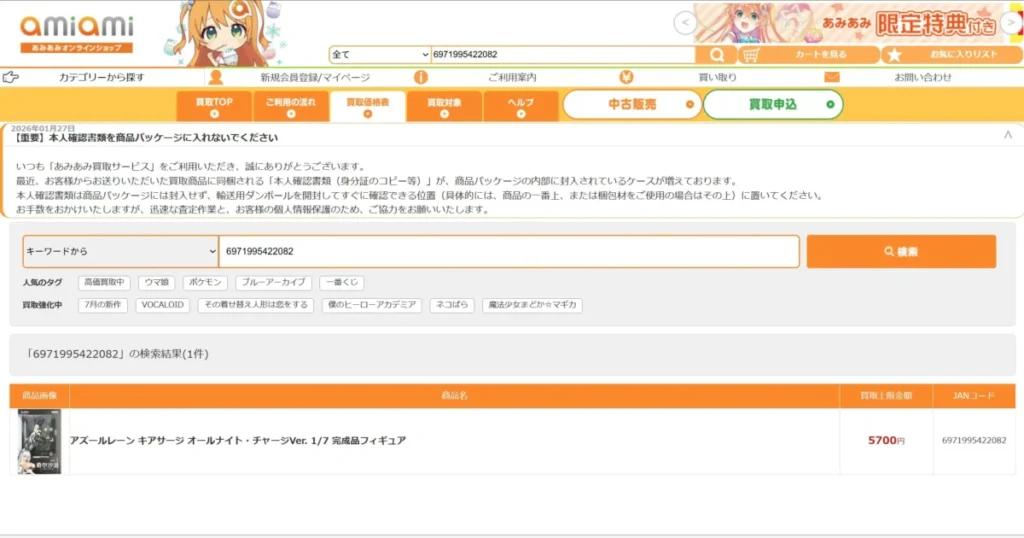Click the envelope contact icon
This screenshot has width=1024, height=538.
click(831, 77)
